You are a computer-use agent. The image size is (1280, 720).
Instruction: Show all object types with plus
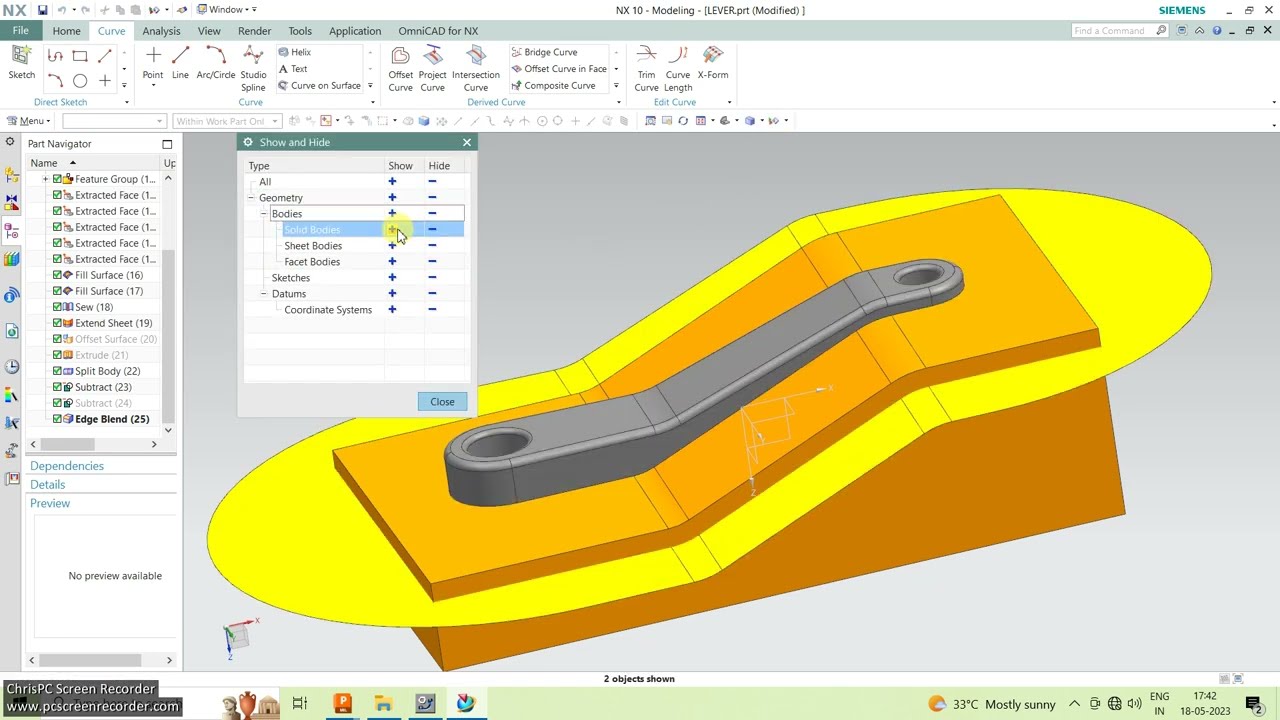pyautogui.click(x=392, y=182)
